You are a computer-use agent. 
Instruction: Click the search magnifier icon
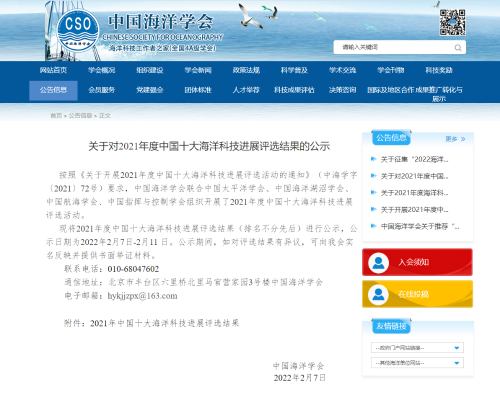[458, 48]
